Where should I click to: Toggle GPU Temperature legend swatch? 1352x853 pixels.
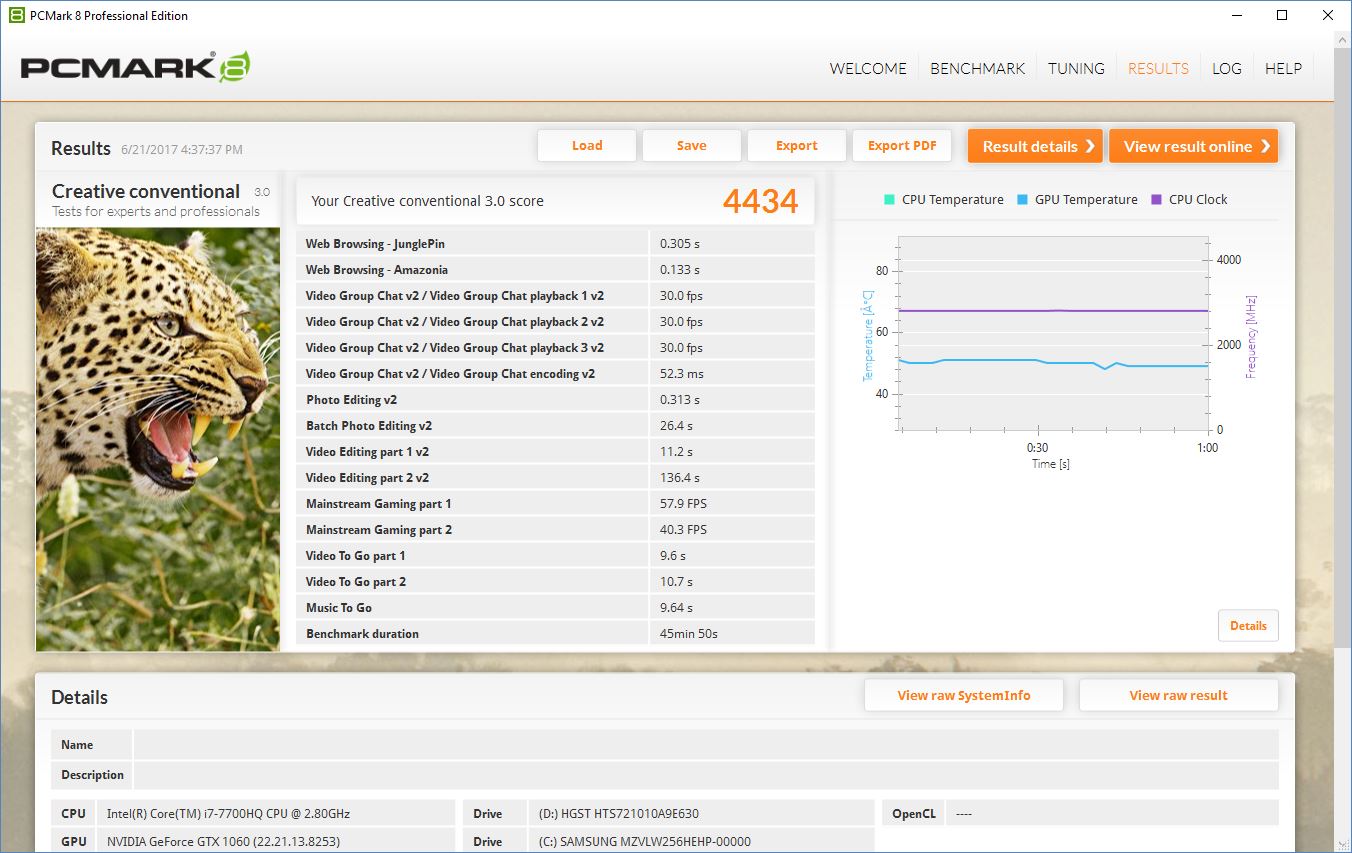click(x=1022, y=200)
